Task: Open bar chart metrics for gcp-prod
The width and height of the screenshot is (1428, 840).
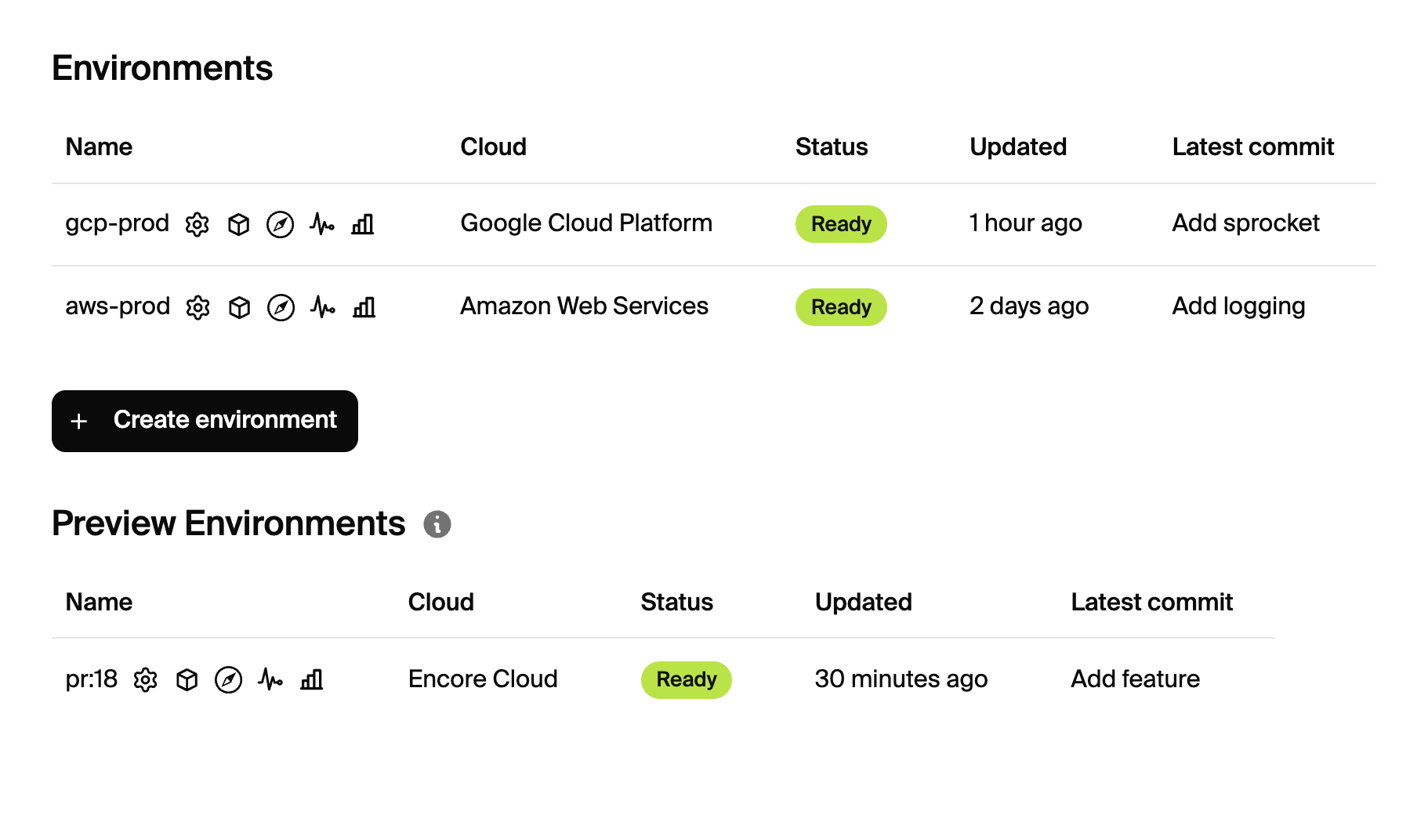Action: (x=363, y=225)
